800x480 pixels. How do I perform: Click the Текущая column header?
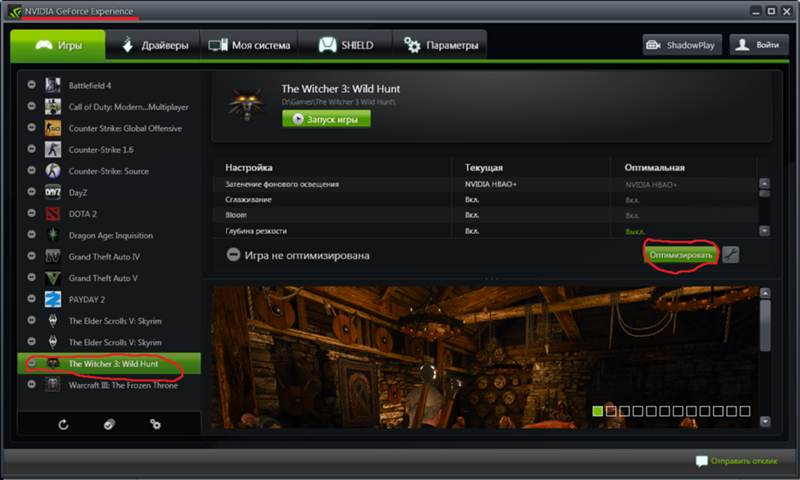click(x=484, y=168)
